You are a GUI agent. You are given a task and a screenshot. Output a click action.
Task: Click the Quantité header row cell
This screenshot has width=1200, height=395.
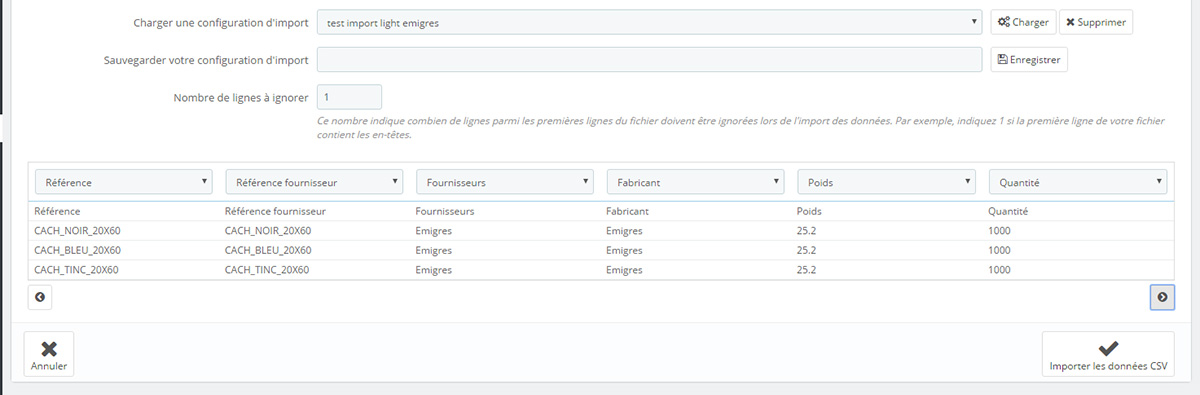pyautogui.click(x=1008, y=212)
